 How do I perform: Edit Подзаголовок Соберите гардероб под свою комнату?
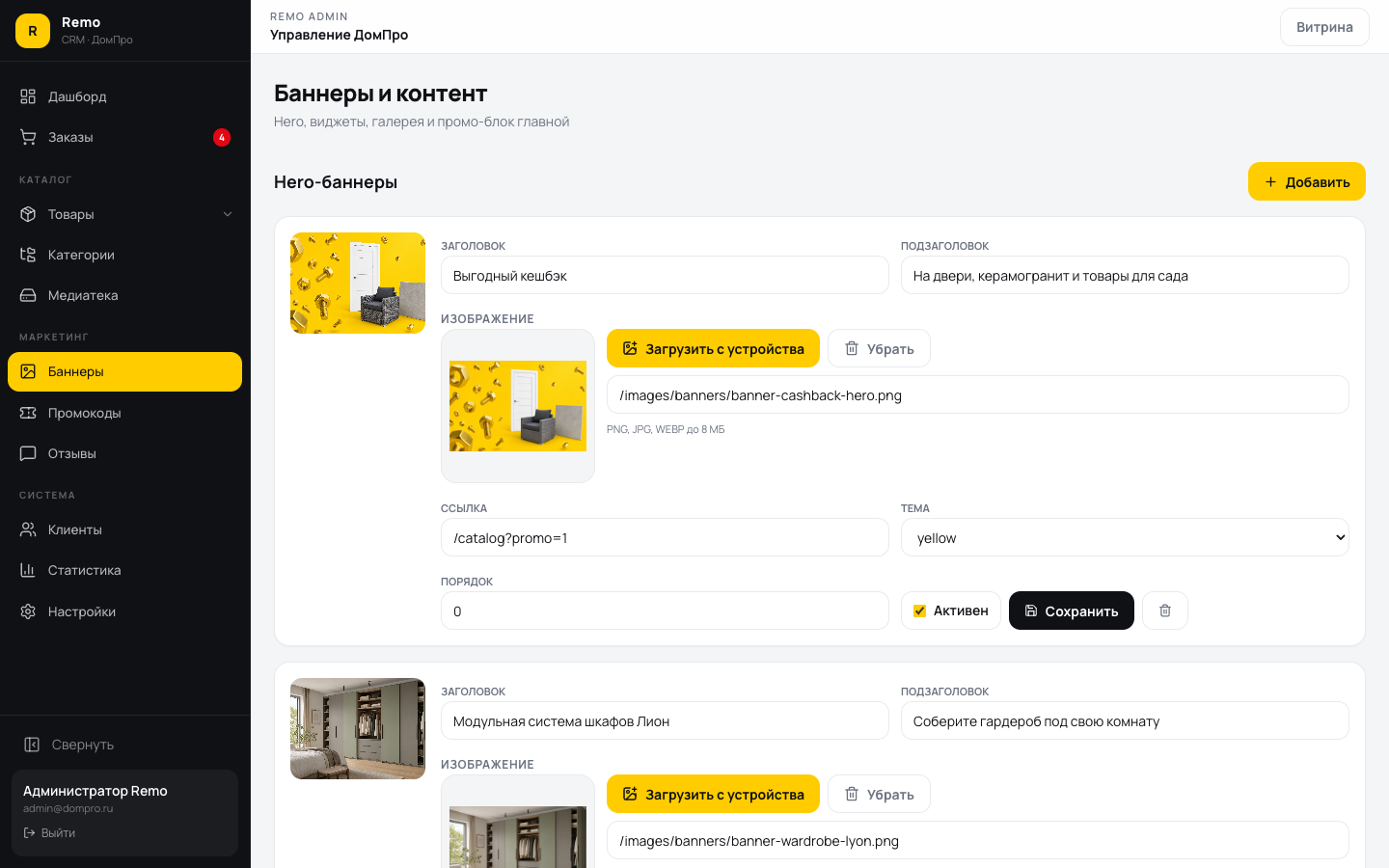pos(1125,720)
